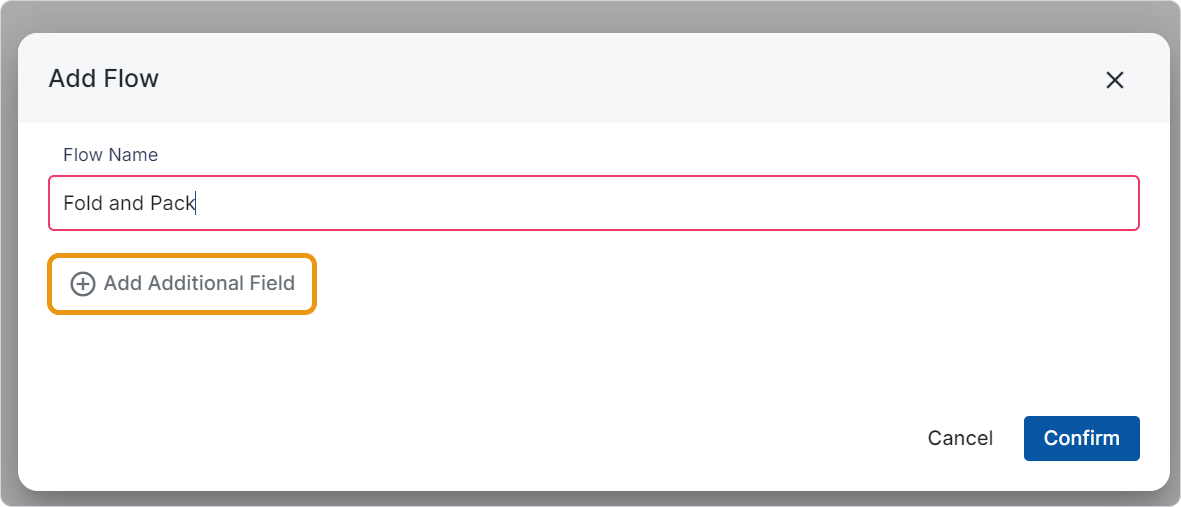The image size is (1181, 507).
Task: Cancel adding the flow
Action: coord(960,438)
